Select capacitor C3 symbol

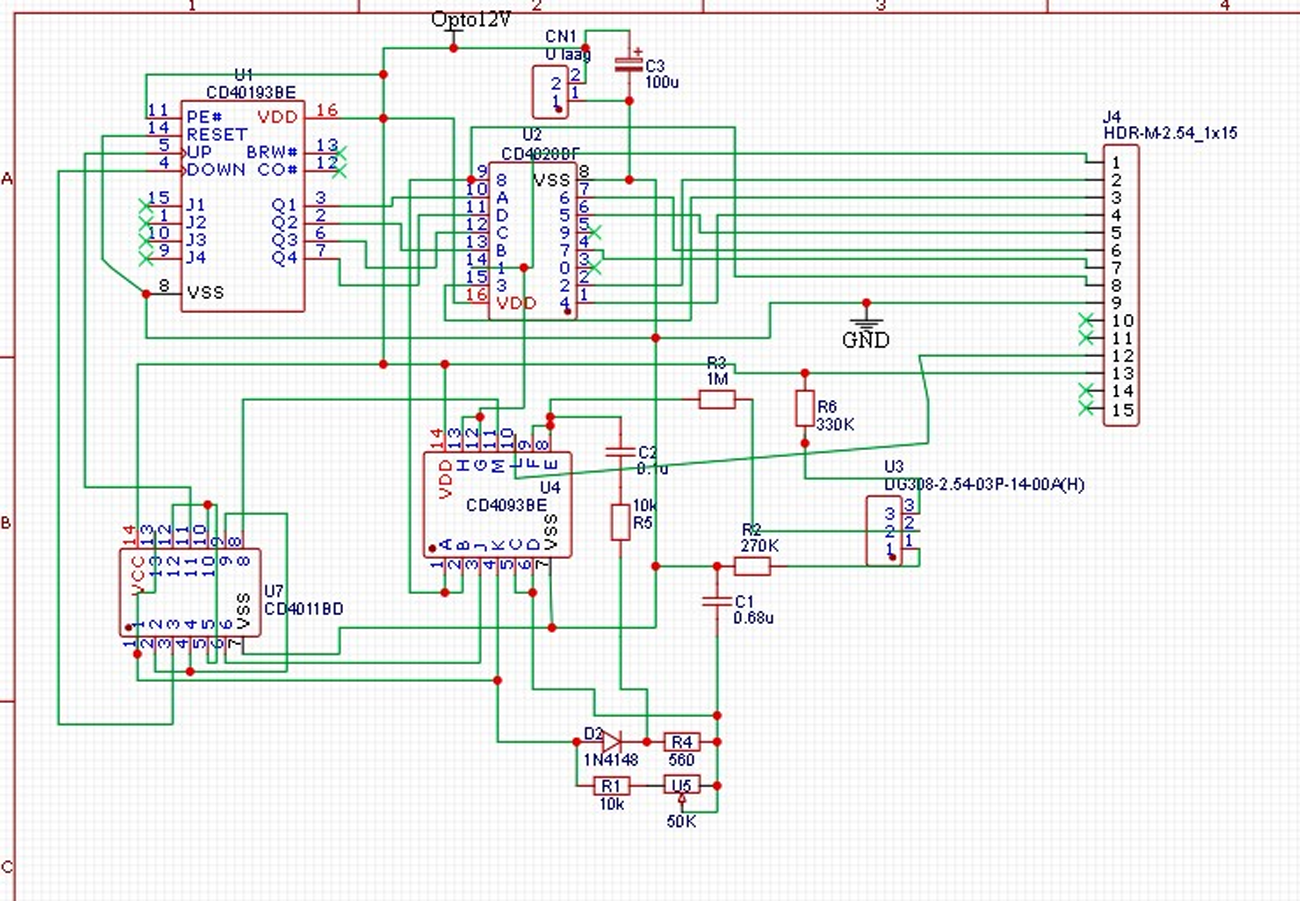click(629, 65)
